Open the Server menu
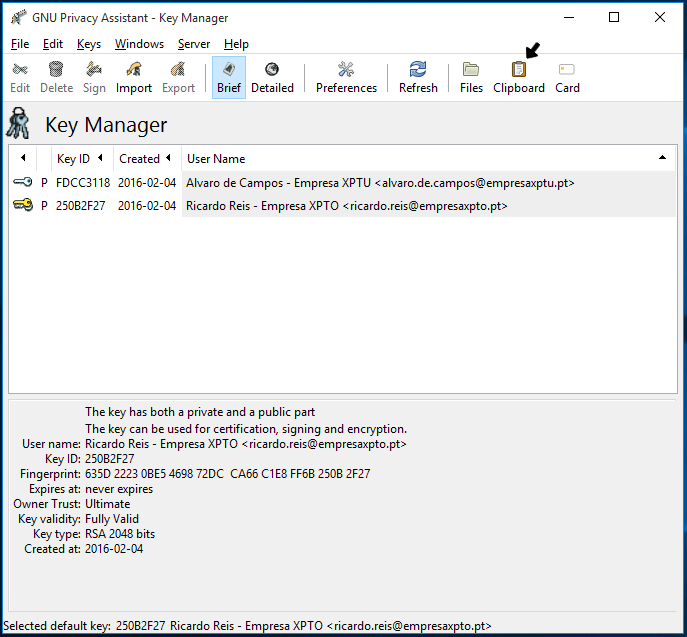The width and height of the screenshot is (687, 637). (194, 44)
